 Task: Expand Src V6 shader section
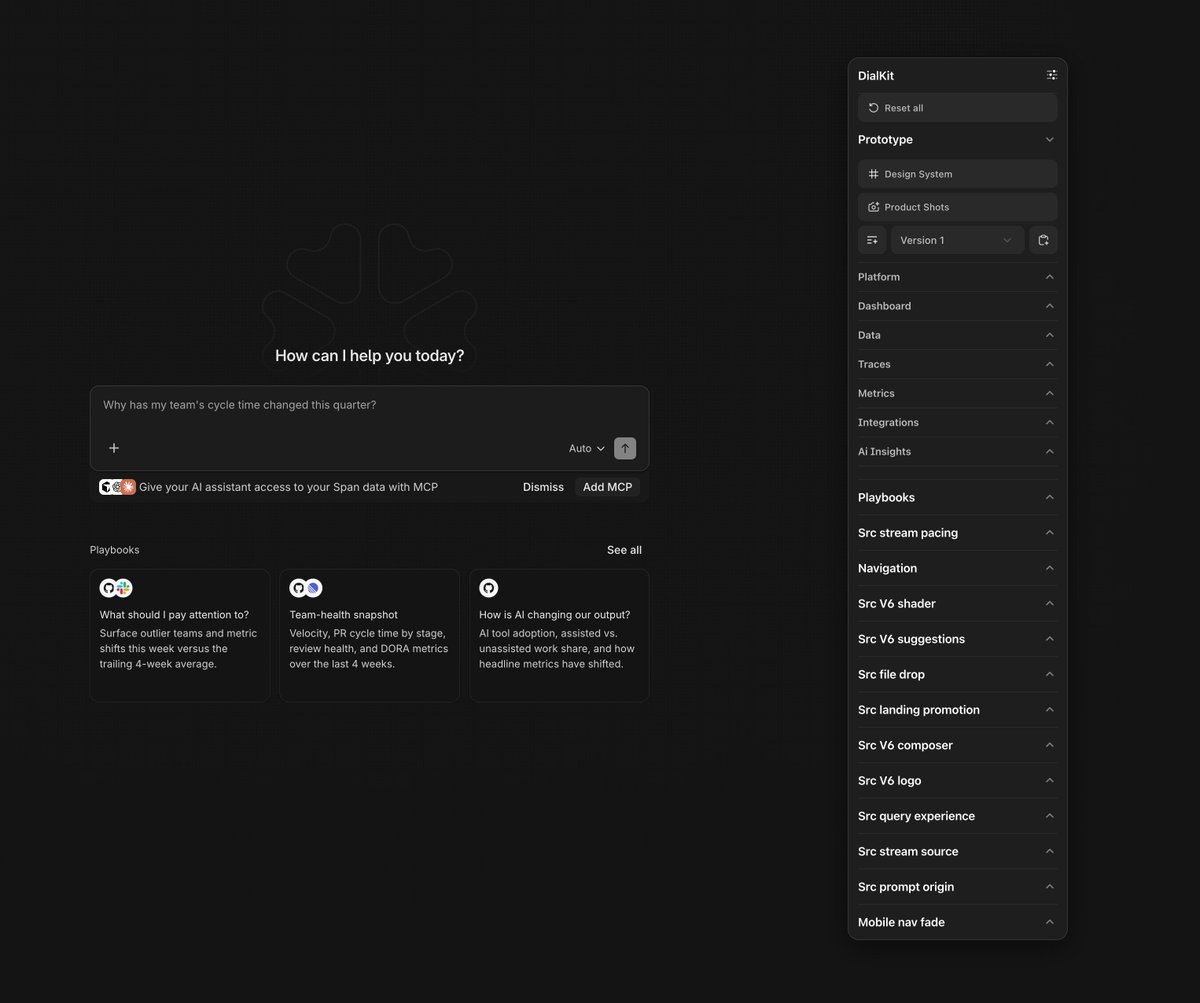(957, 603)
